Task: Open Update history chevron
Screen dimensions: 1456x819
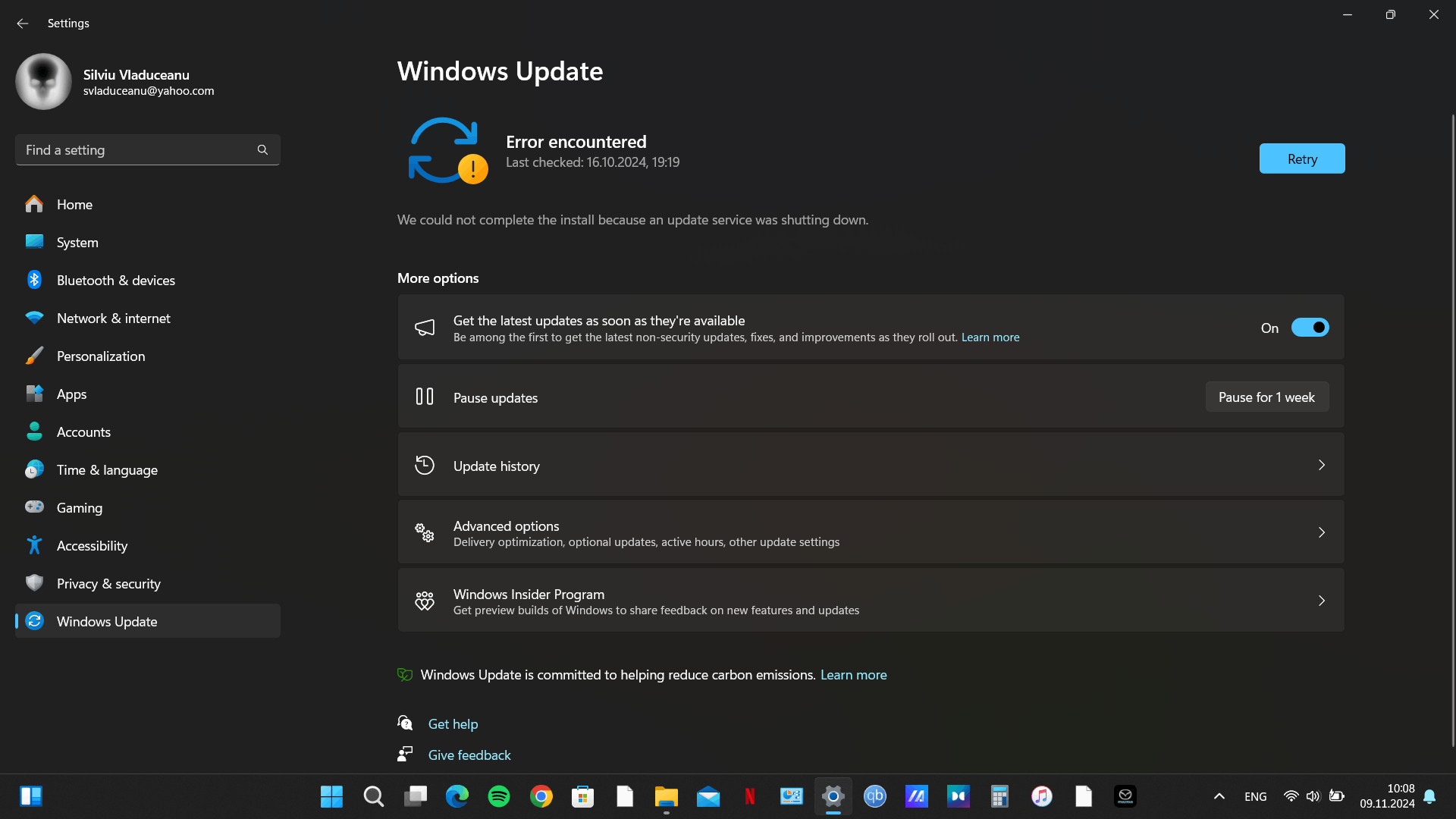Action: (1321, 465)
